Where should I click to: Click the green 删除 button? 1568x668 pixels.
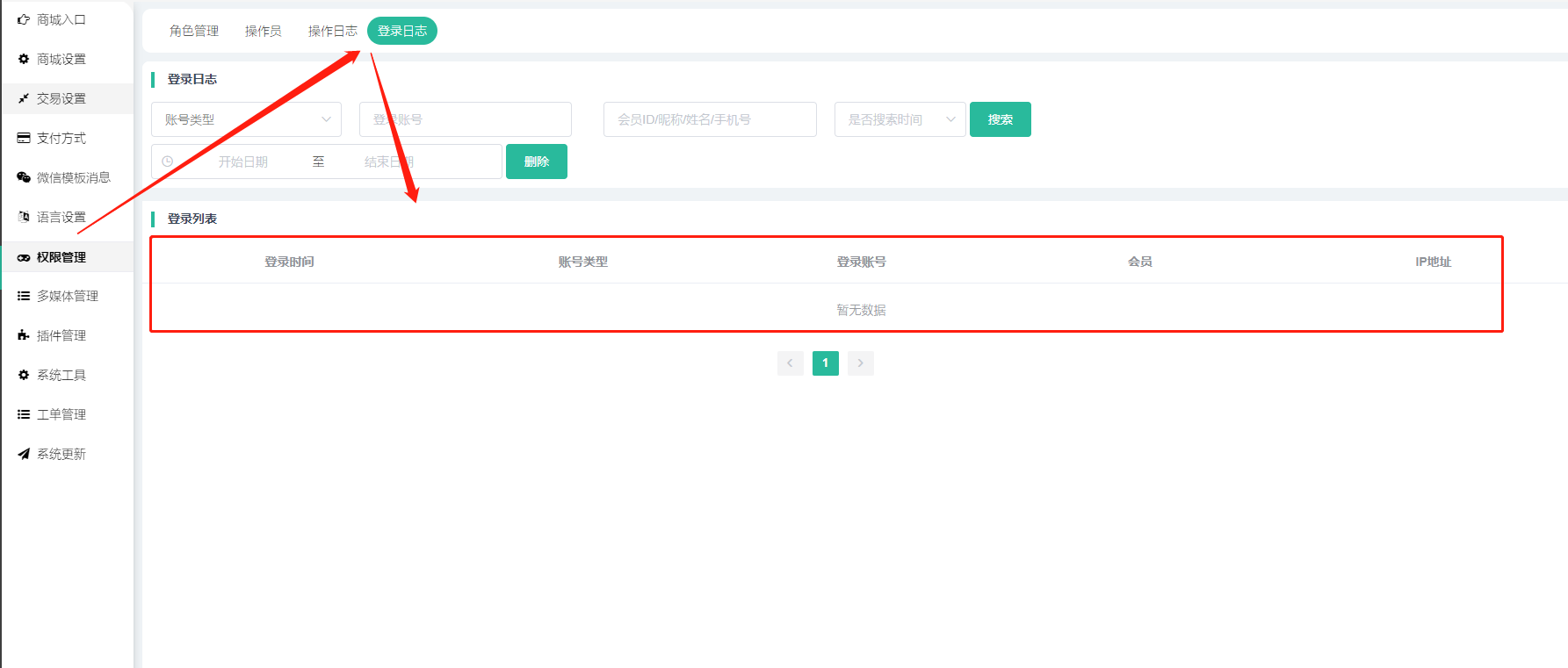(x=537, y=162)
